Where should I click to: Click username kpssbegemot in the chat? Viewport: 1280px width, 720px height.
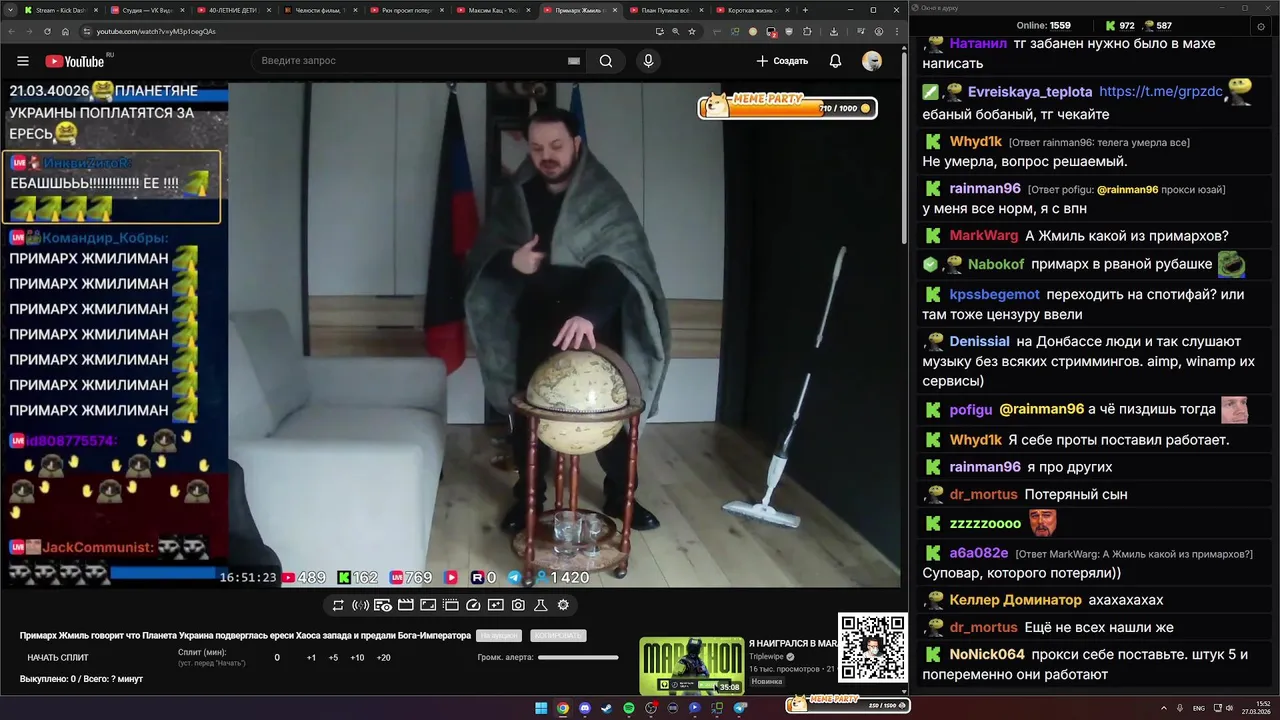click(x=994, y=295)
